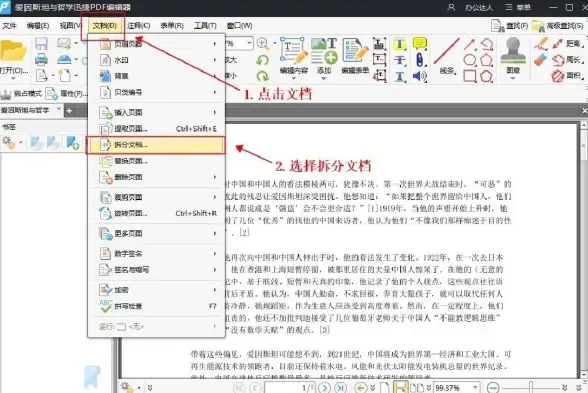
Task: Open the 注释(C) menu
Action: [x=138, y=26]
